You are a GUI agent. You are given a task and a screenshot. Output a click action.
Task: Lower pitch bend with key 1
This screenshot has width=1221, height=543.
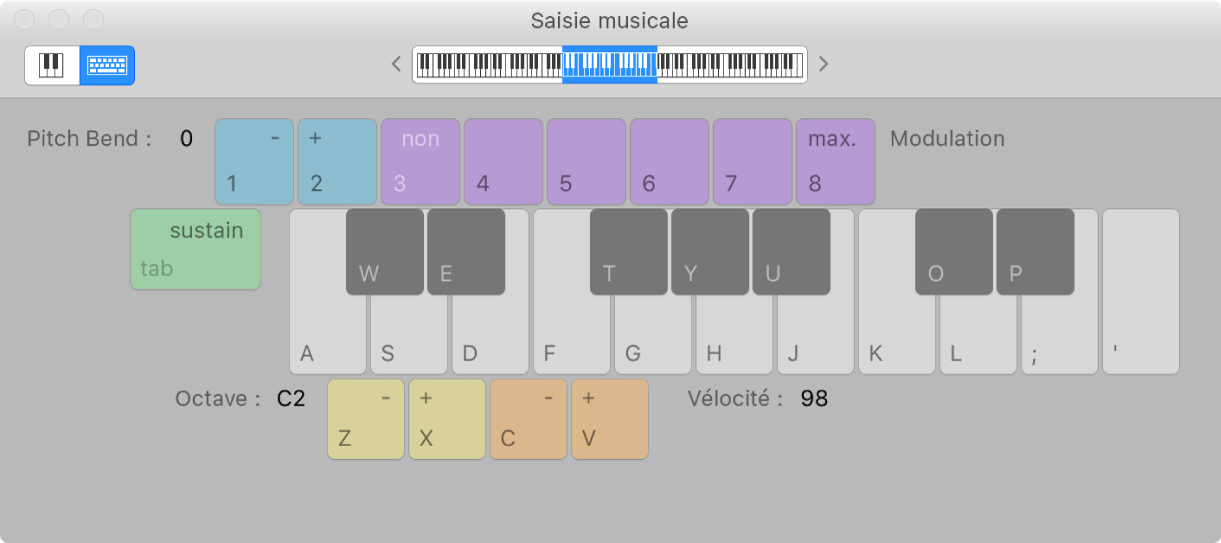point(255,161)
